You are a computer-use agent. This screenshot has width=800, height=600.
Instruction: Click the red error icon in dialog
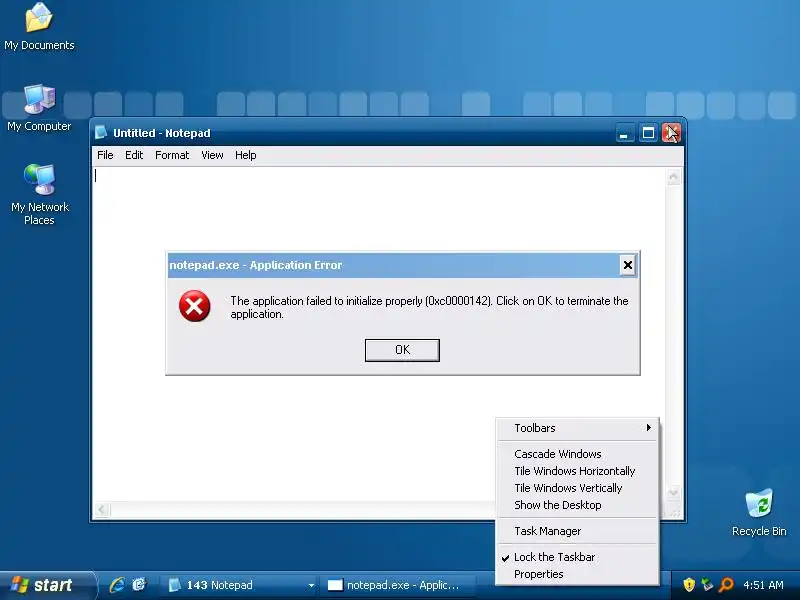pyautogui.click(x=194, y=306)
